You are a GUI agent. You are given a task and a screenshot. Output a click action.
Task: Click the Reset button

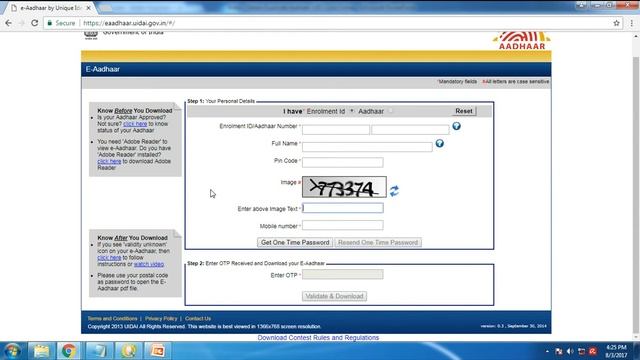464,111
